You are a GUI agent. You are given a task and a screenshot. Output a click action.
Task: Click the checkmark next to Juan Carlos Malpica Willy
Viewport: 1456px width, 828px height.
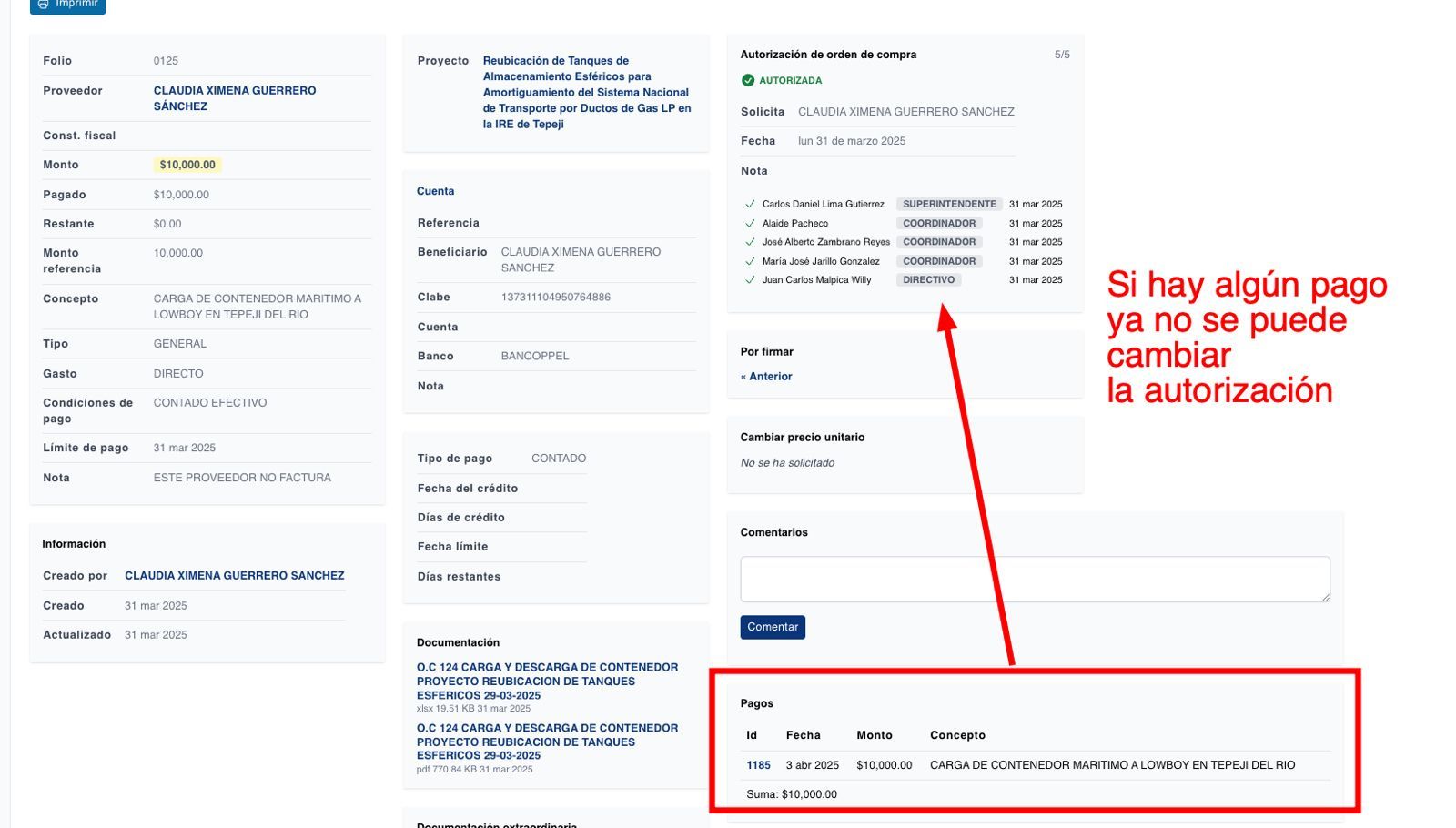click(751, 279)
